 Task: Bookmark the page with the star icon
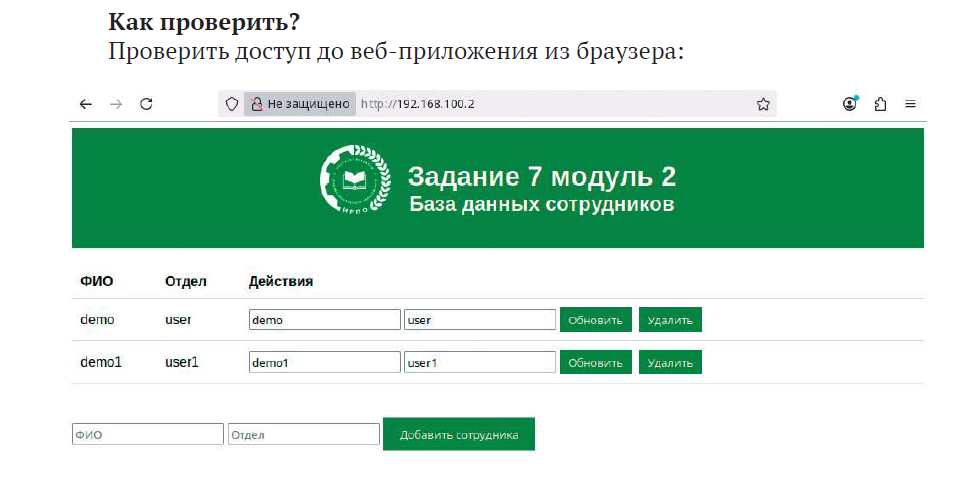point(763,104)
